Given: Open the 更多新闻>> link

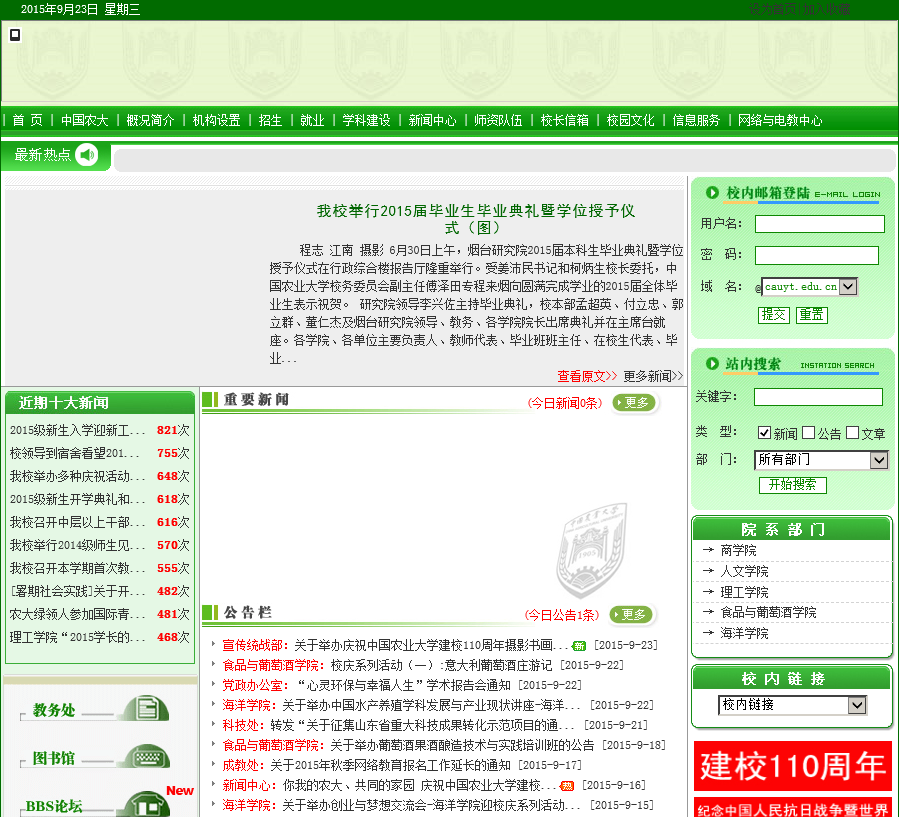Looking at the screenshot, I should click(x=654, y=376).
